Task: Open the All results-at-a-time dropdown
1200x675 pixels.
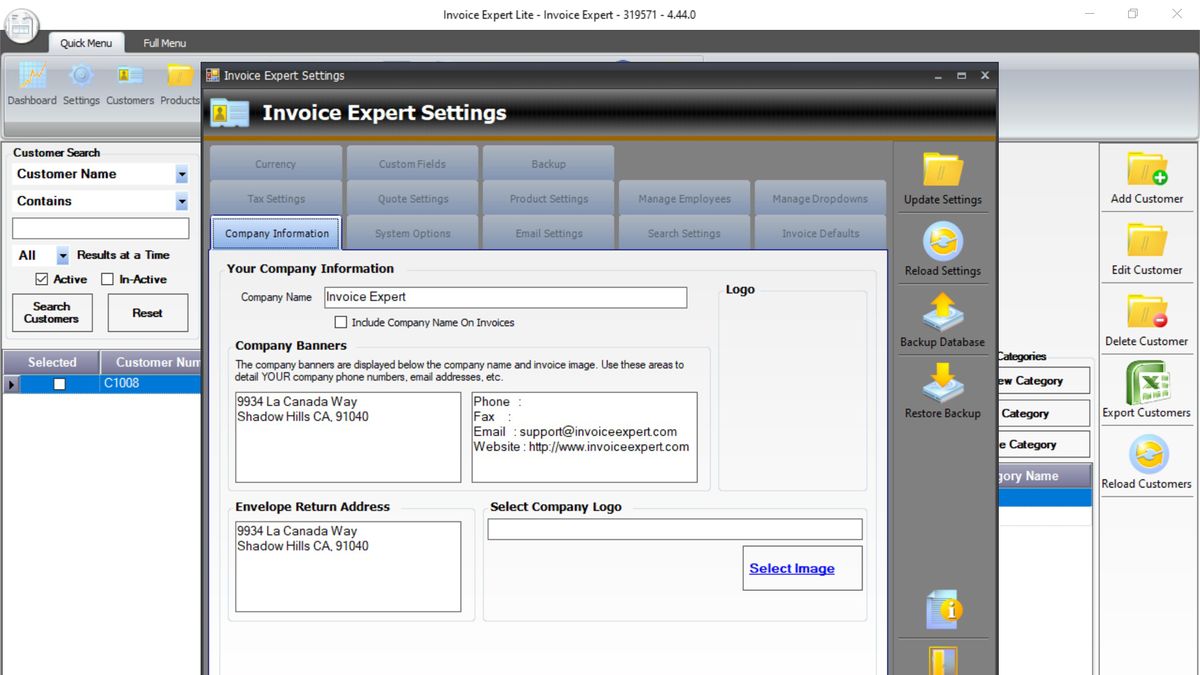Action: tap(63, 255)
